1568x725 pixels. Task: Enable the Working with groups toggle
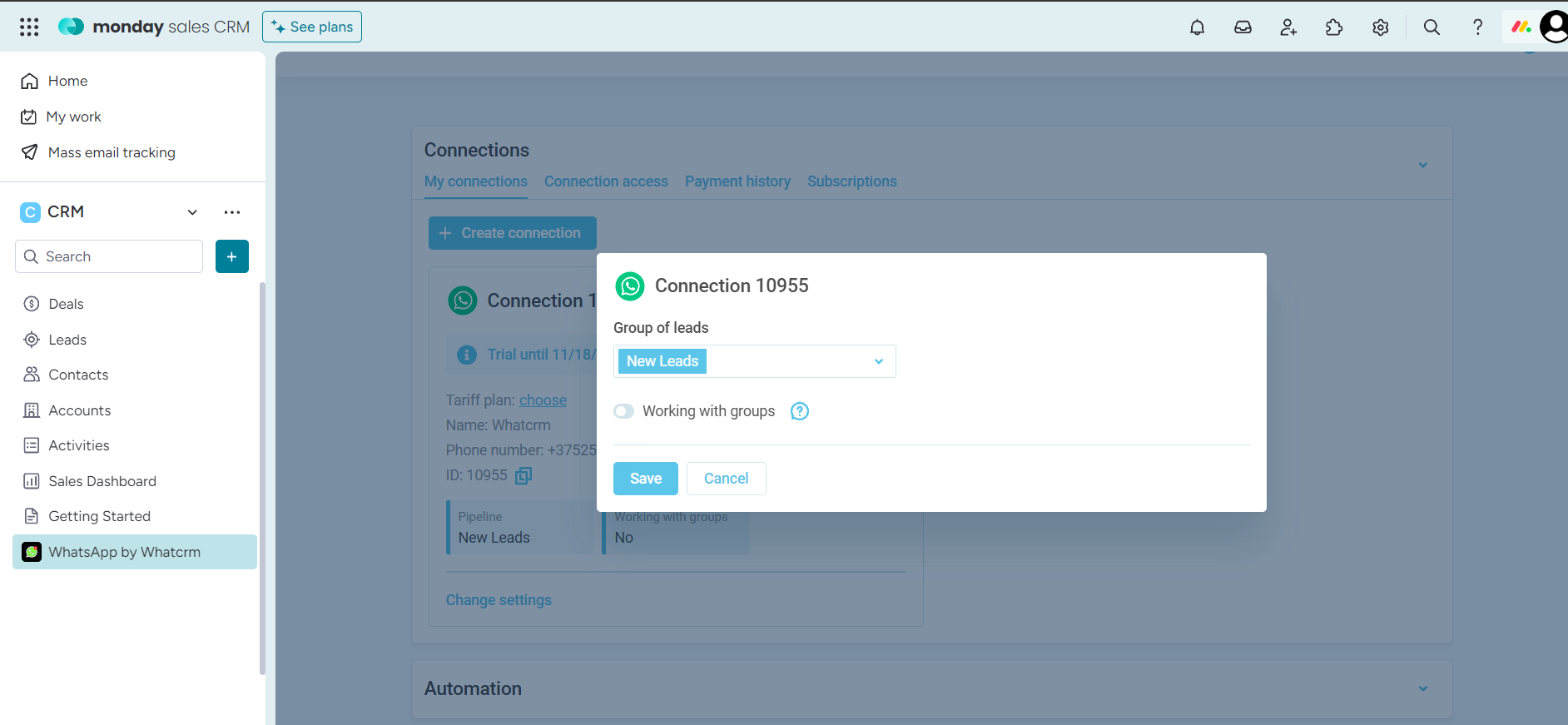tap(623, 411)
